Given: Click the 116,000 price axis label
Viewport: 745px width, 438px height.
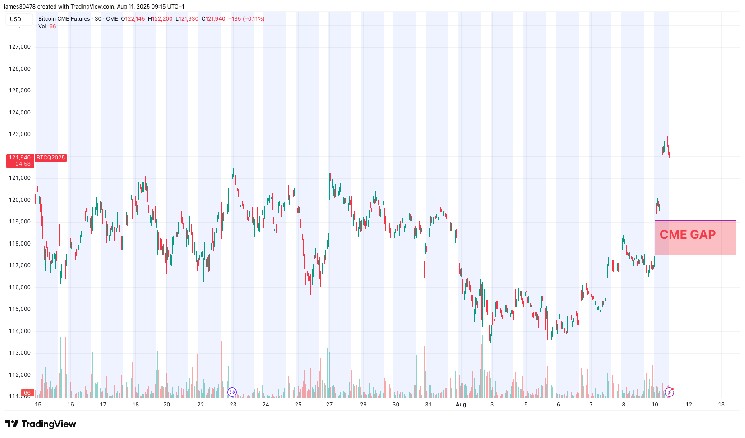Looking at the screenshot, I should coord(19,287).
